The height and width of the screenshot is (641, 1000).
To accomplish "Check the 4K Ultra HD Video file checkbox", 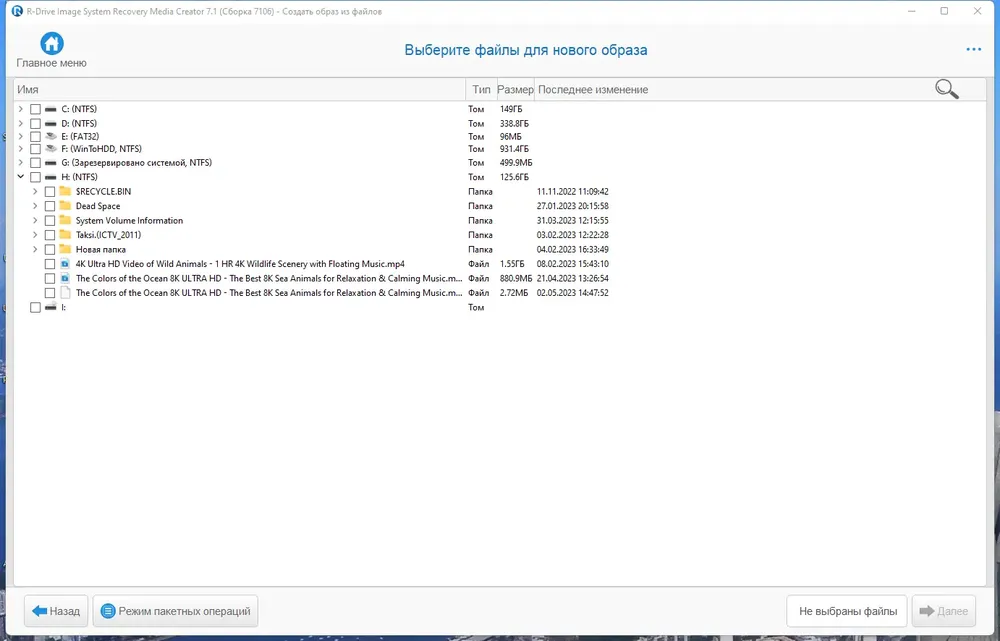I will (x=50, y=264).
